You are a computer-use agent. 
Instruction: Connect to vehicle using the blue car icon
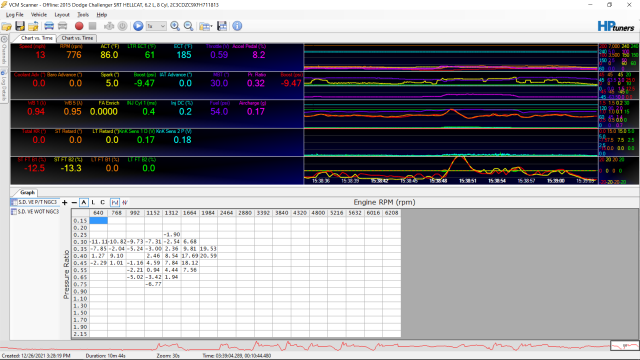pos(49,26)
